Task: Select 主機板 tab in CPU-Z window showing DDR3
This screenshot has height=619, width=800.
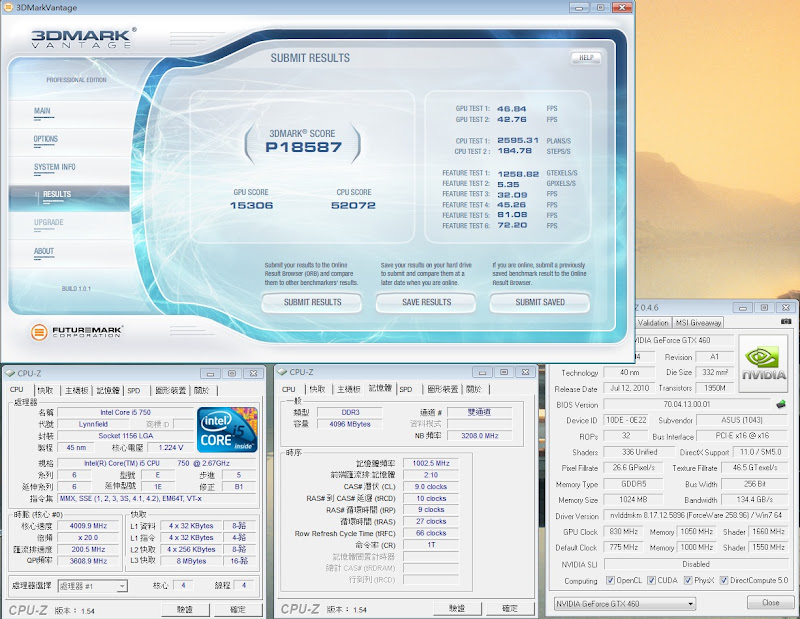Action: 348,389
